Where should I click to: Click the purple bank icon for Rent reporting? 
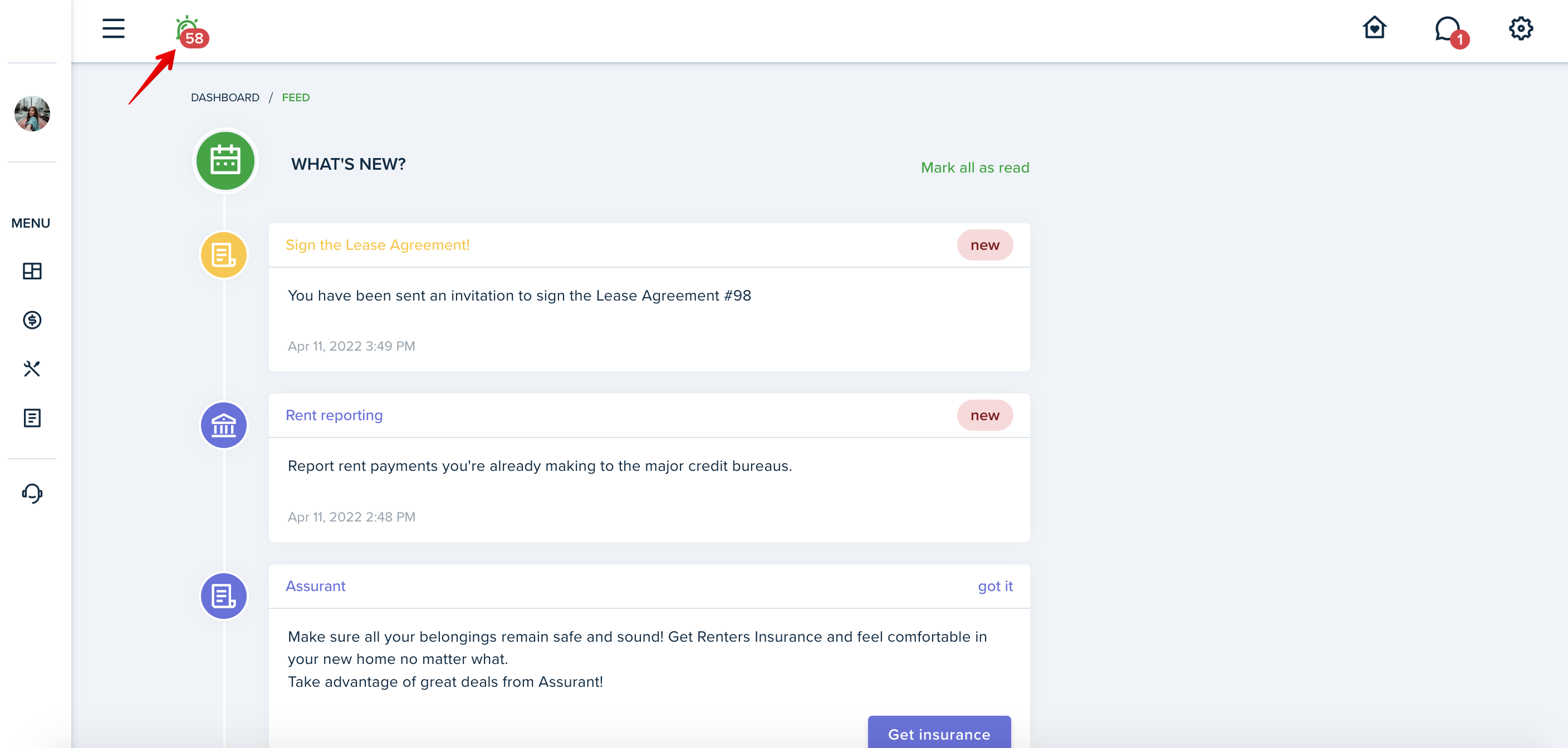point(224,425)
